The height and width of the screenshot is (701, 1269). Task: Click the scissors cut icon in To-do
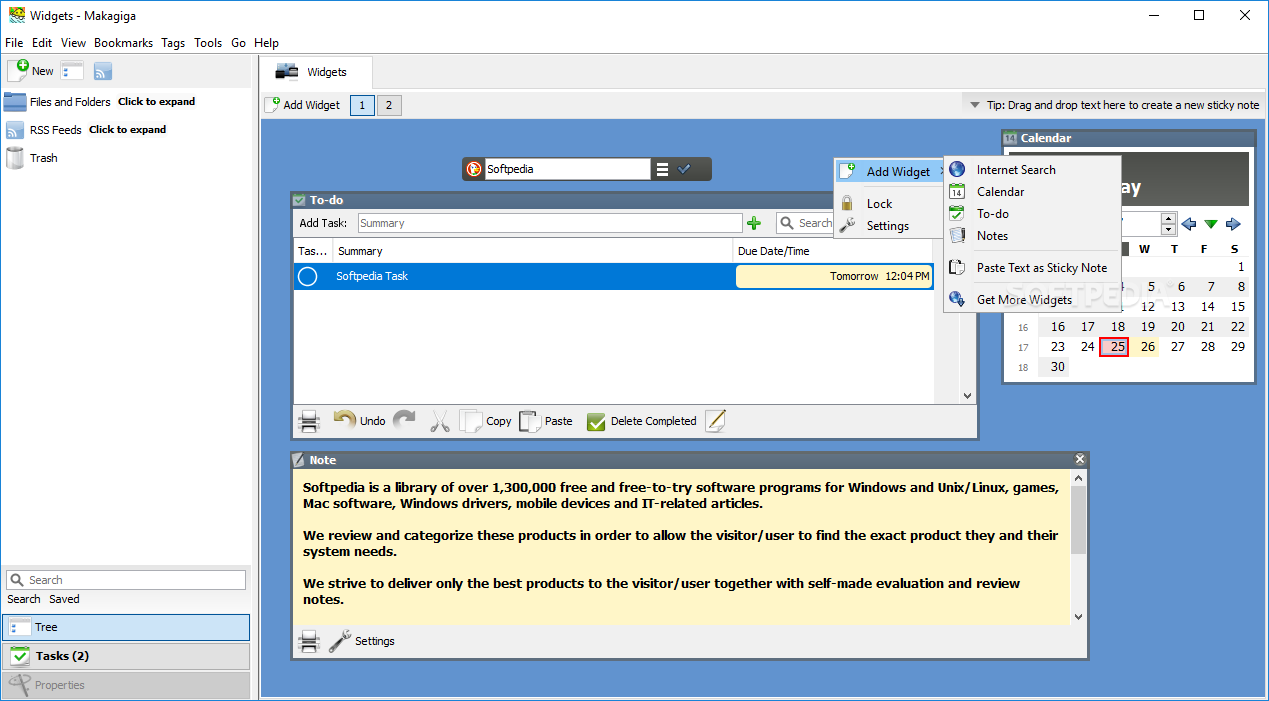coord(440,421)
